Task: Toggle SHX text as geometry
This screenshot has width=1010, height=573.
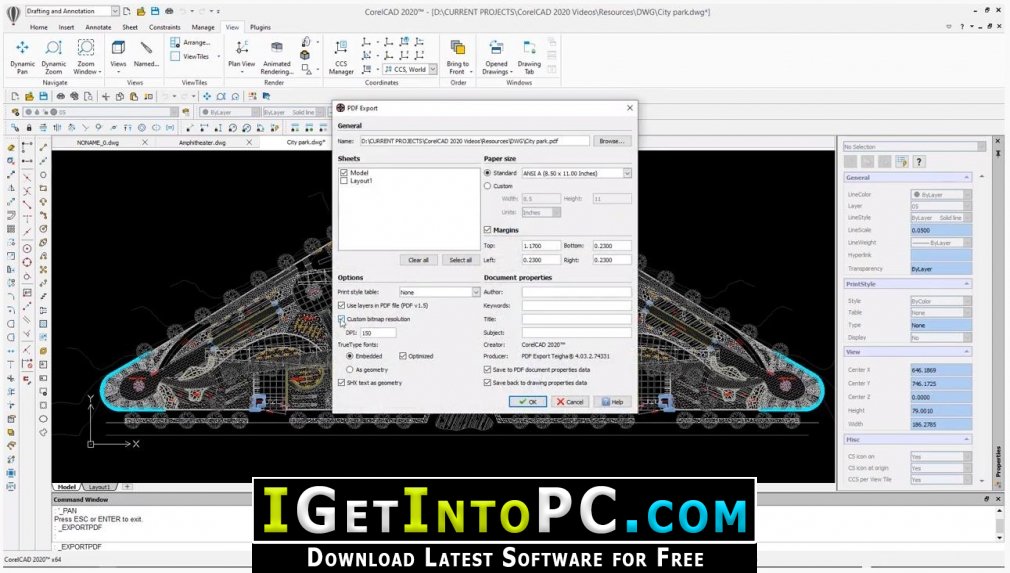Action: coord(341,382)
